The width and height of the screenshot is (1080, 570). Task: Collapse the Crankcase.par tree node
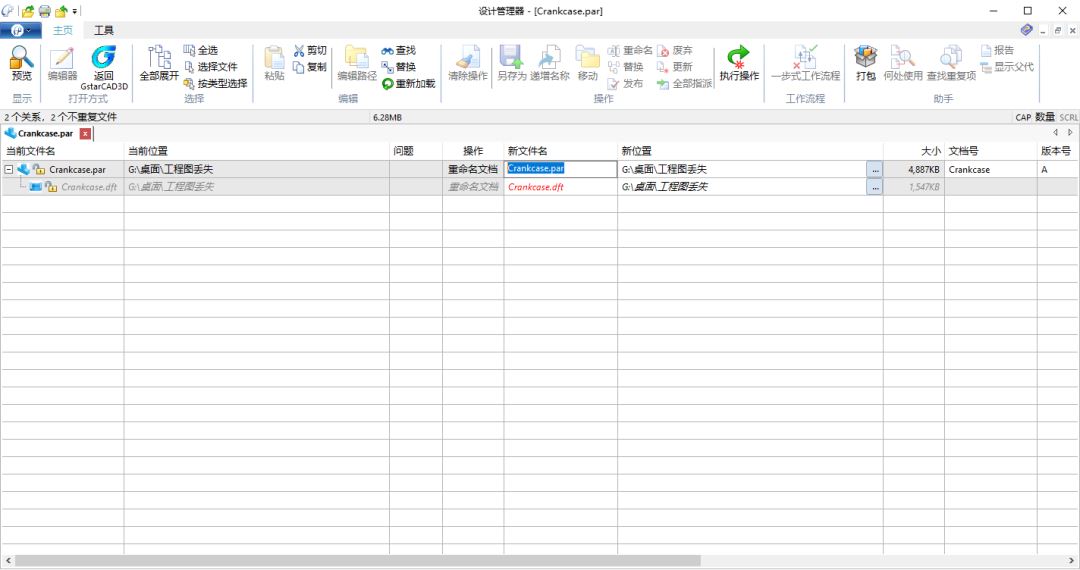[9, 170]
